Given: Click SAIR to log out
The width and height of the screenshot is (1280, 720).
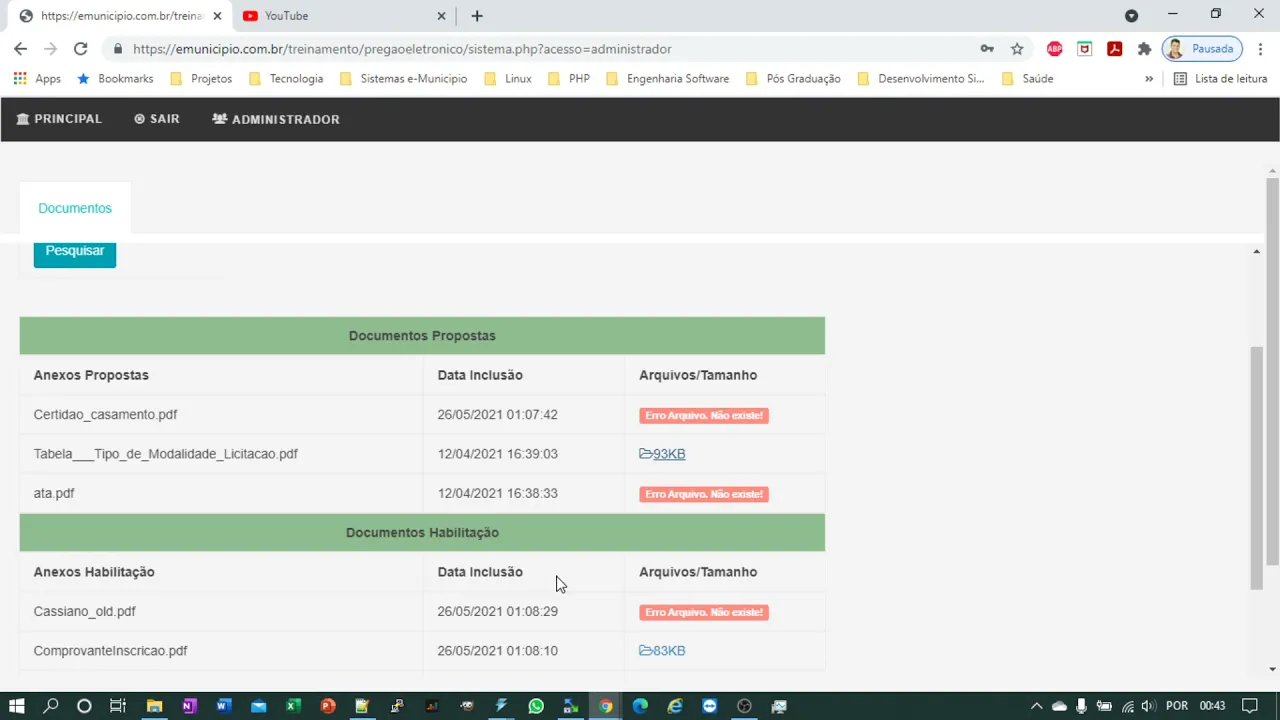Looking at the screenshot, I should [157, 119].
